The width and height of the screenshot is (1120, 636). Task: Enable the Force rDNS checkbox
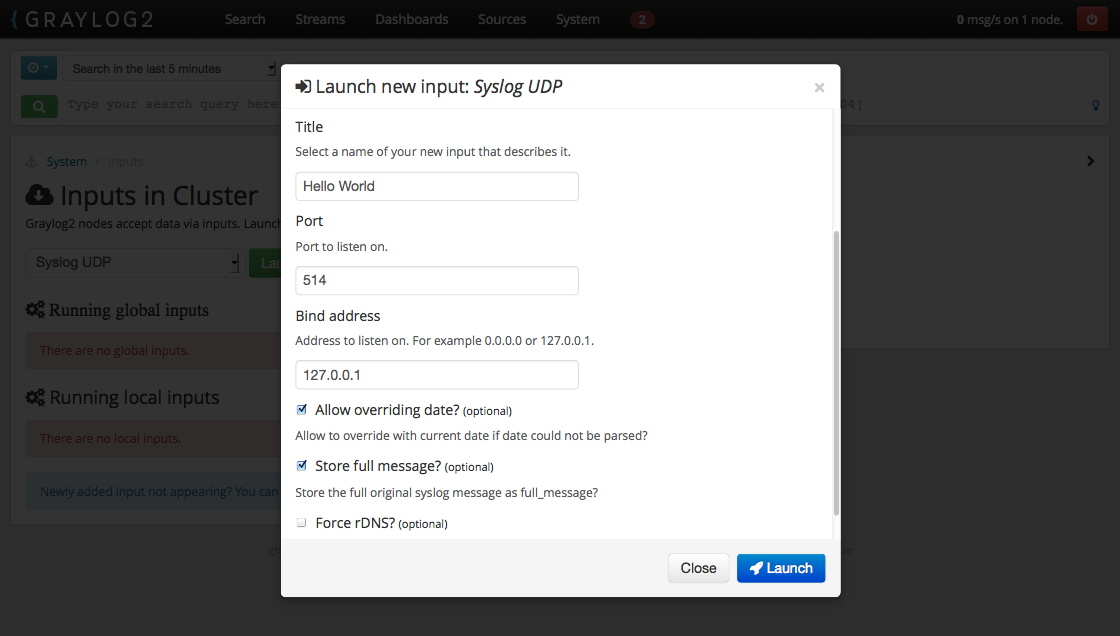(x=302, y=523)
